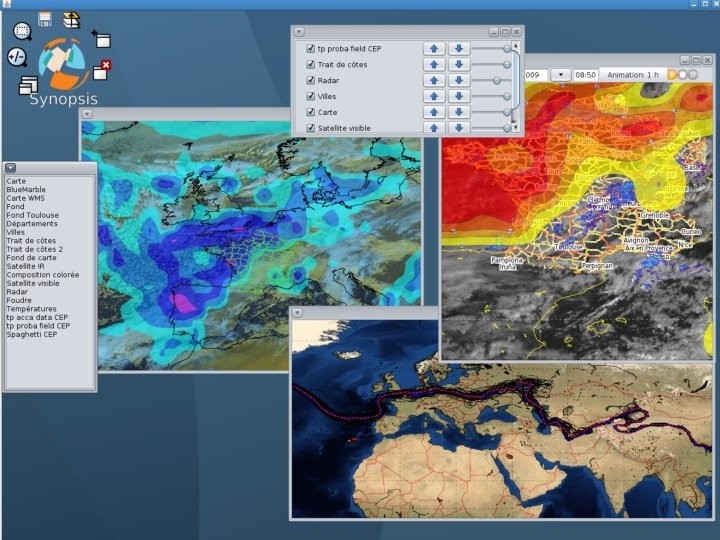The width and height of the screenshot is (720, 540).
Task: Click the zoom-to-selection magnifier icon
Action: click(22, 31)
